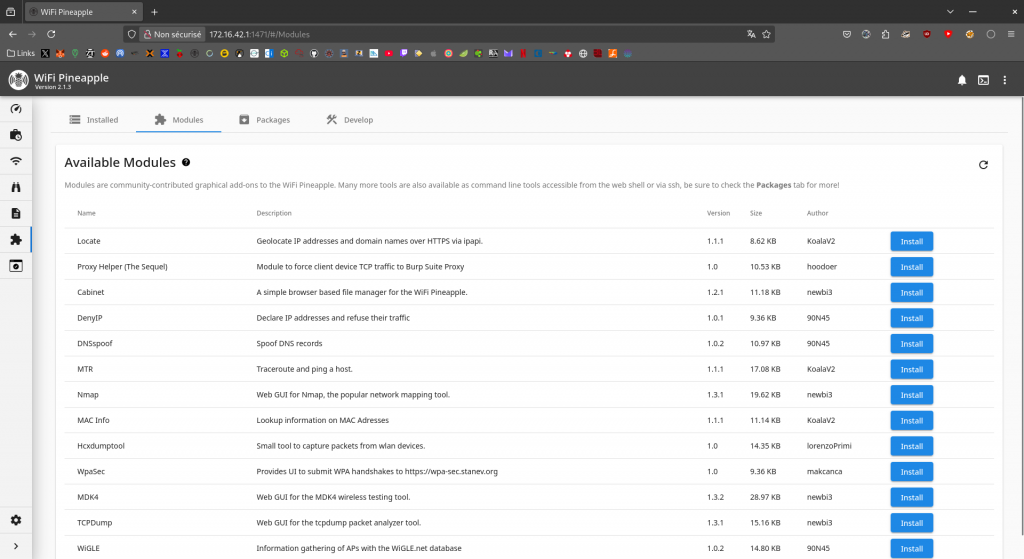Install the MTR module
1024x559 pixels.
(912, 370)
